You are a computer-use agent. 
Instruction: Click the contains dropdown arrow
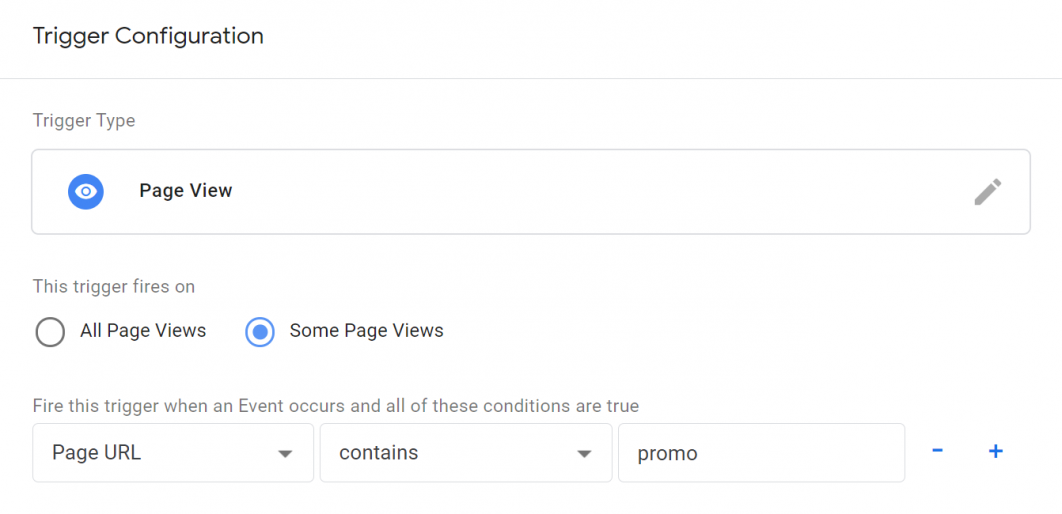(584, 454)
